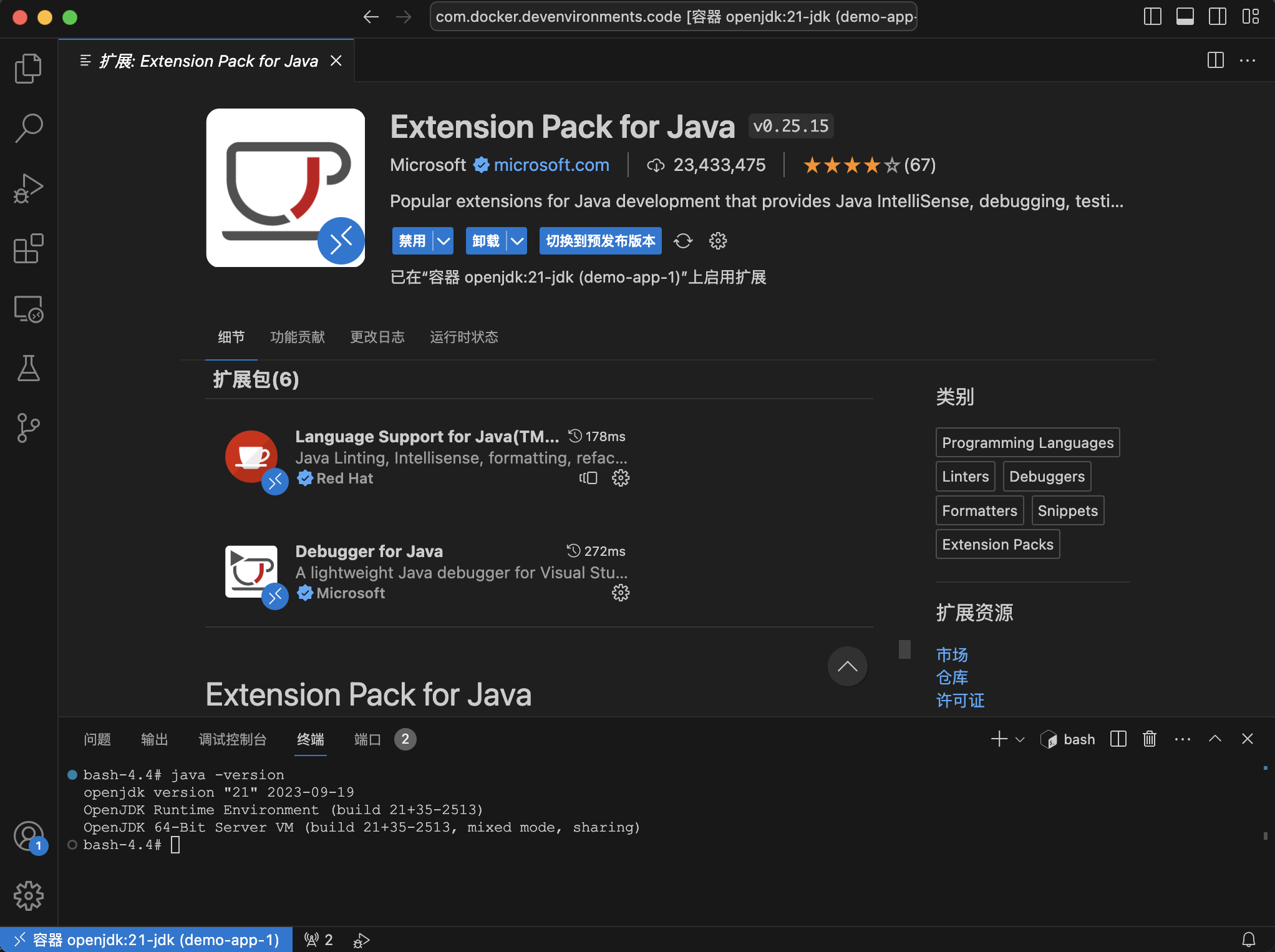Open the Search view in activity bar
The width and height of the screenshot is (1275, 952).
point(28,128)
